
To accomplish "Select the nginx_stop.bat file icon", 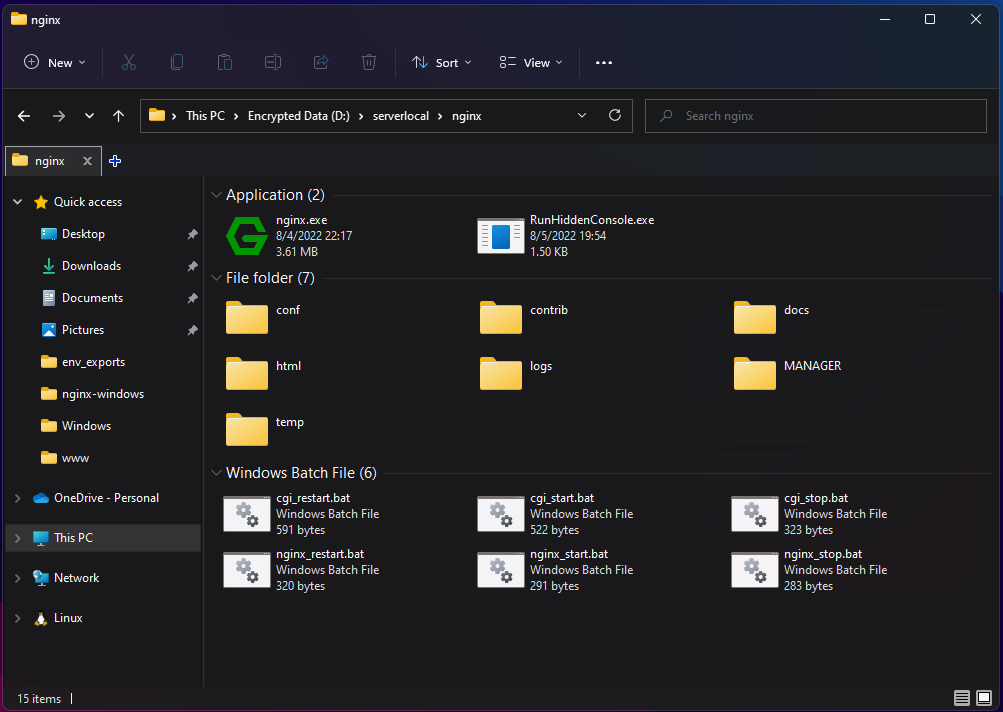I will coord(755,569).
